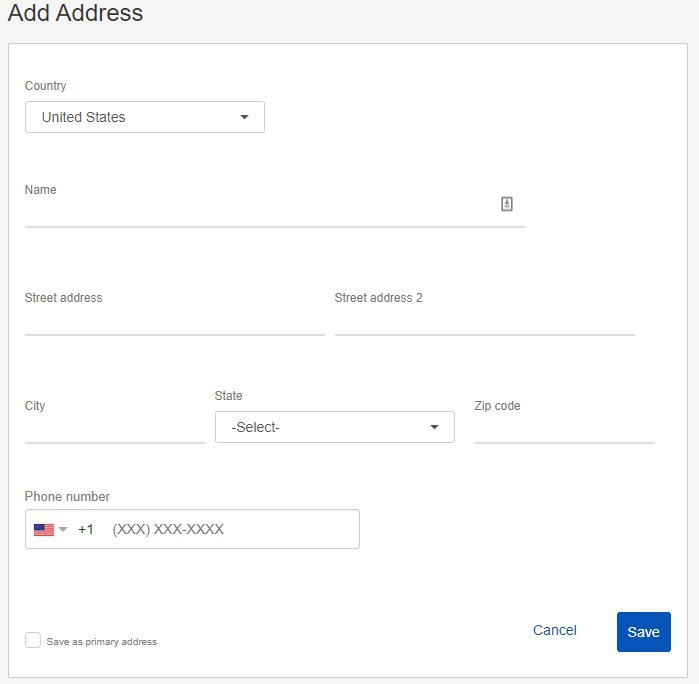The width and height of the screenshot is (699, 684).
Task: Expand the State -Select- dropdown
Action: (335, 427)
